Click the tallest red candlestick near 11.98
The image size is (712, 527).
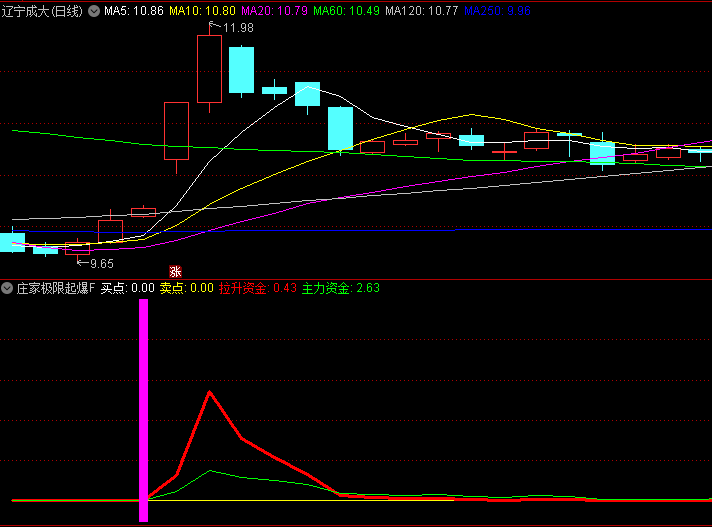click(209, 69)
